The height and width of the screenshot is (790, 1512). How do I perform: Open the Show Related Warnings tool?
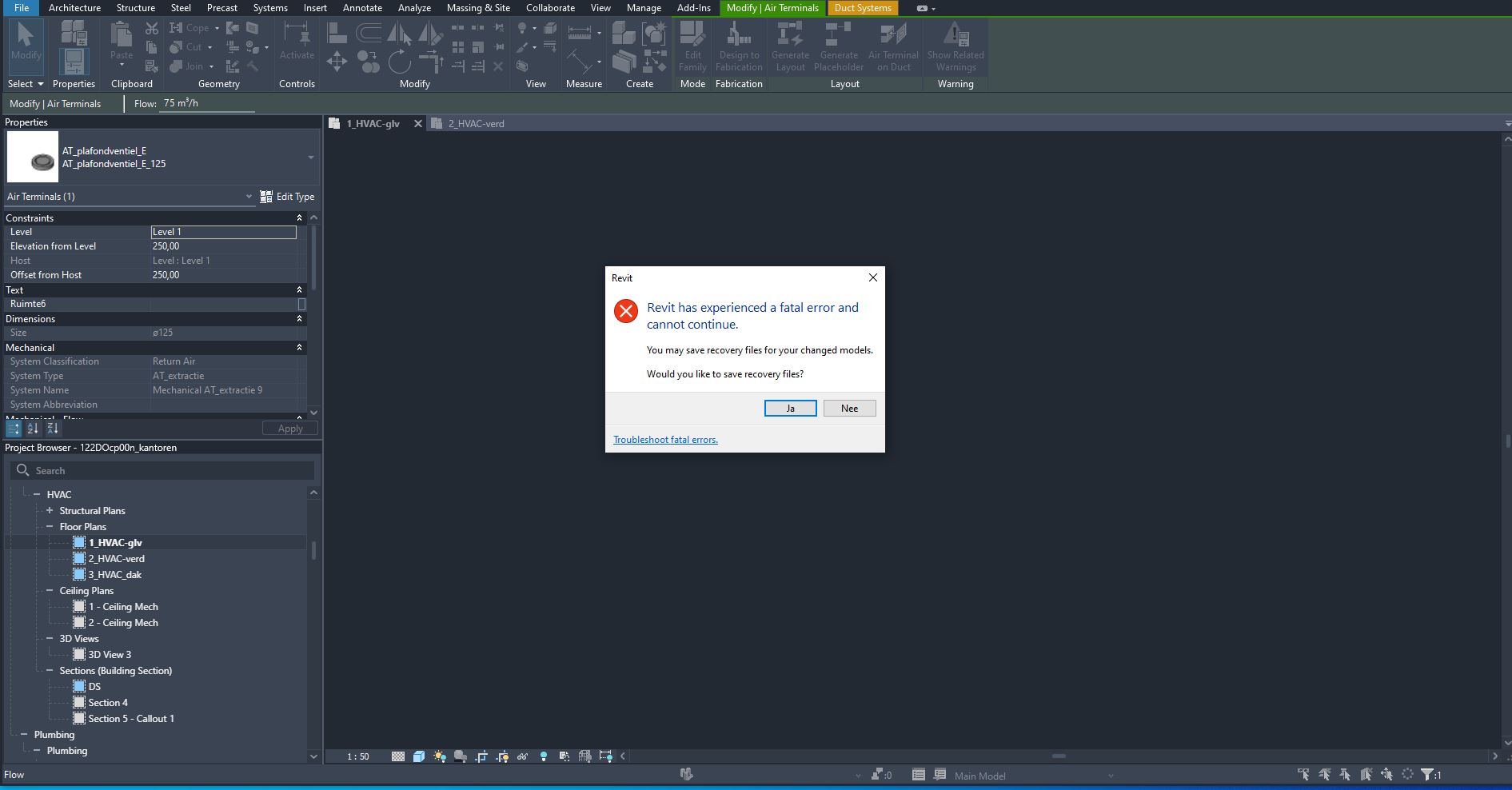coord(955,46)
